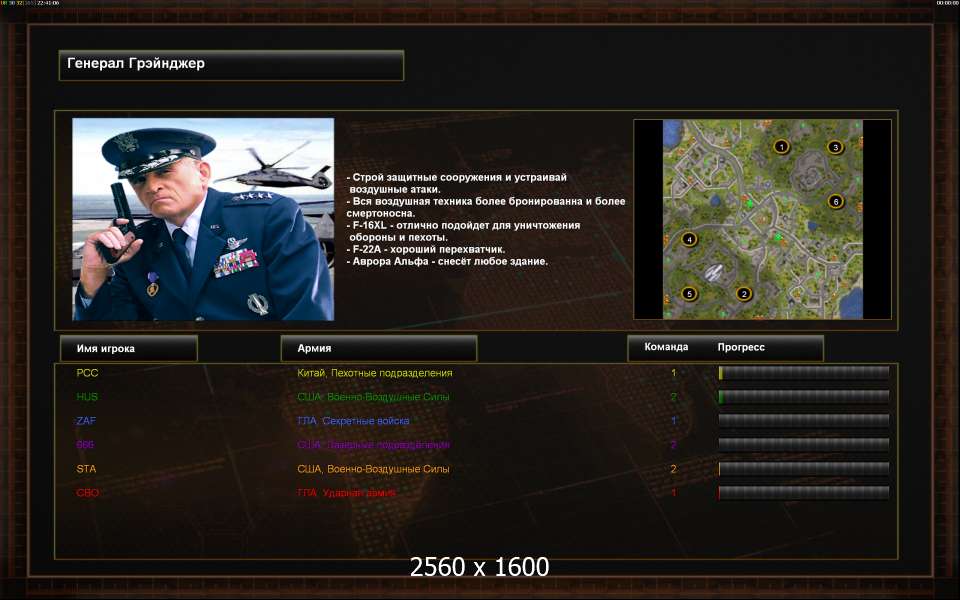Image resolution: width=960 pixels, height=600 pixels.
Task: Select player name ZAF
Action: point(86,421)
